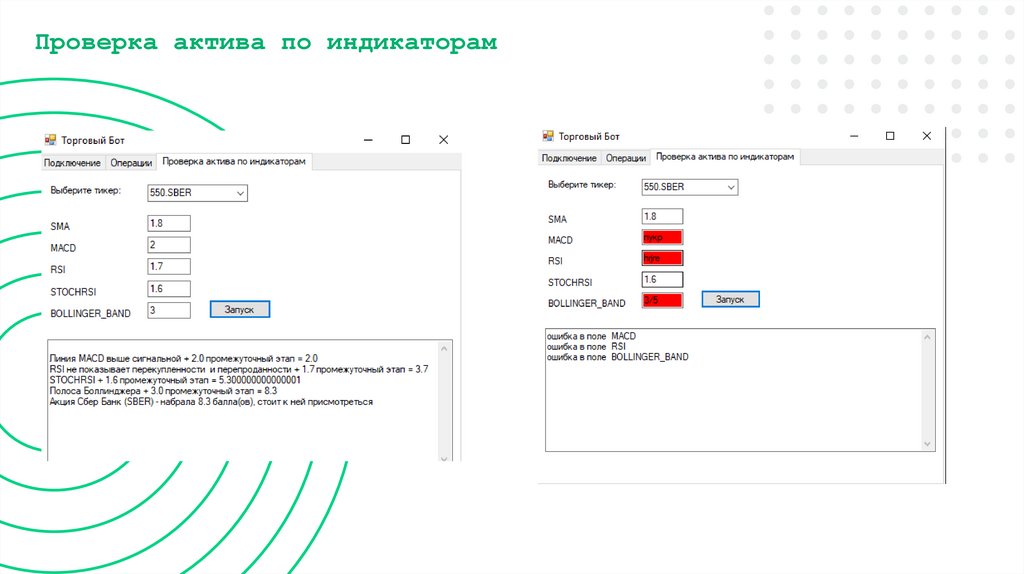Minimize the right Торговый Бот window

854,136
